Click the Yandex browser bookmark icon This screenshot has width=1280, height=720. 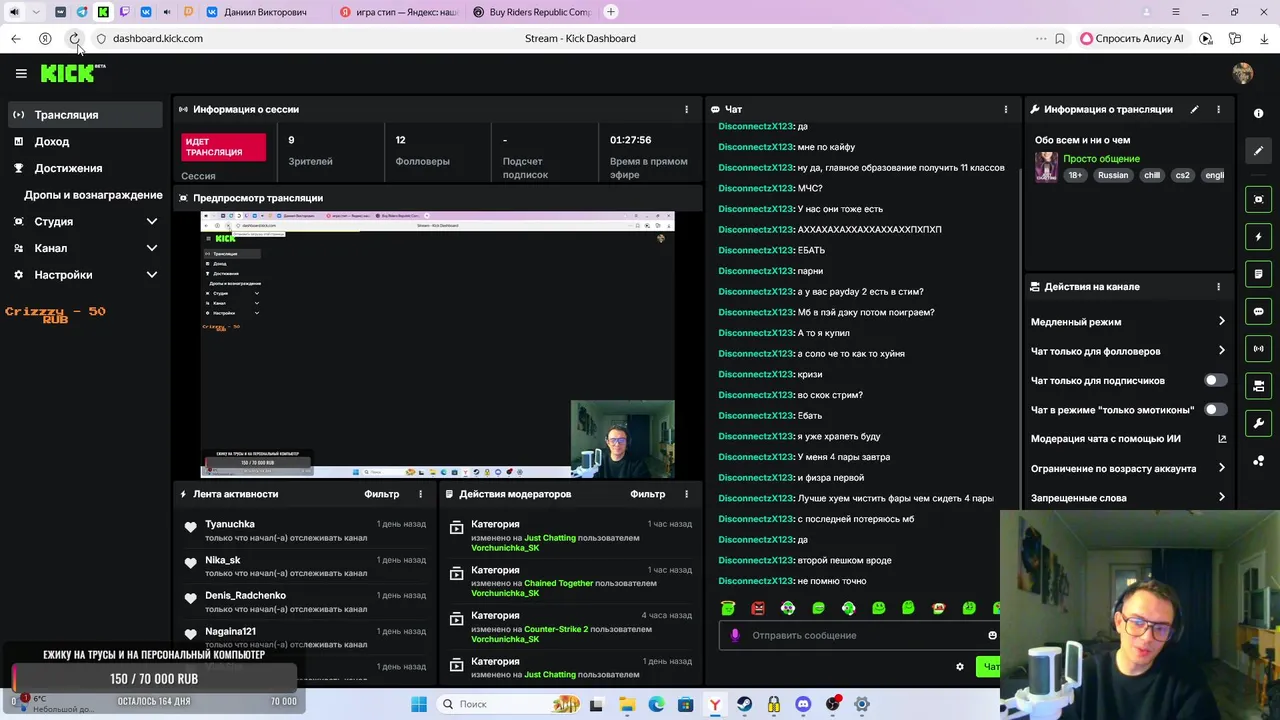click(x=1060, y=39)
